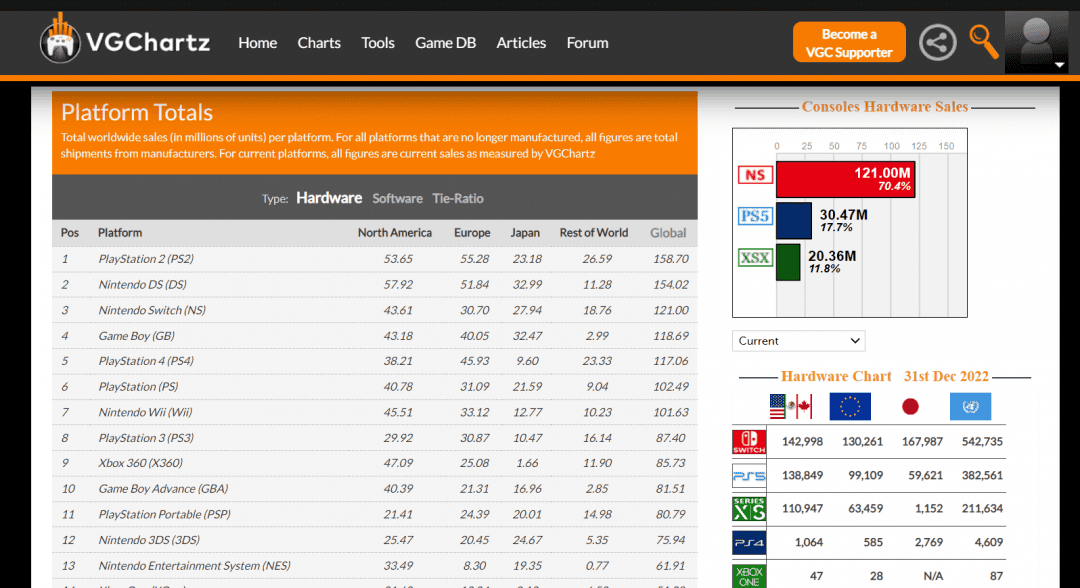Go to the Home menu
Image resolution: width=1080 pixels, height=588 pixels.
coord(258,43)
